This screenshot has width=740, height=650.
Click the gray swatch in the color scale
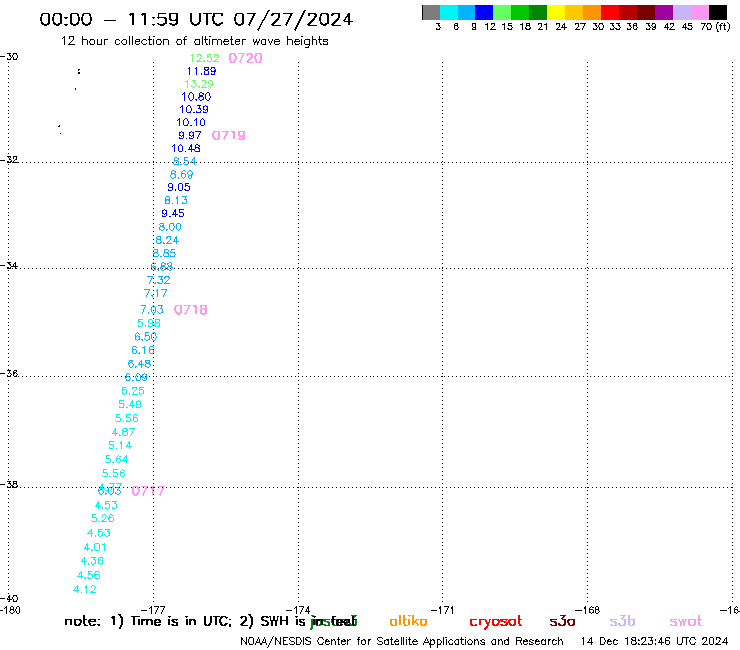click(x=431, y=12)
